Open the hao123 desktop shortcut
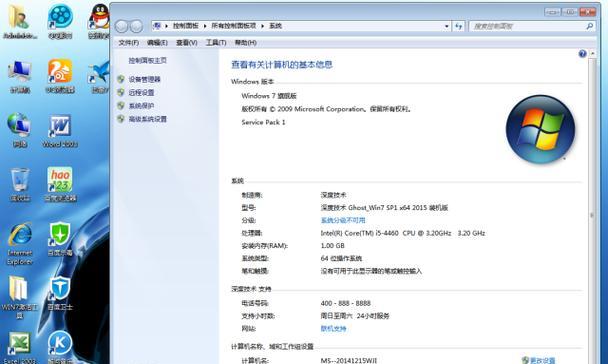Image resolution: width=608 pixels, height=364 pixels. [60, 185]
